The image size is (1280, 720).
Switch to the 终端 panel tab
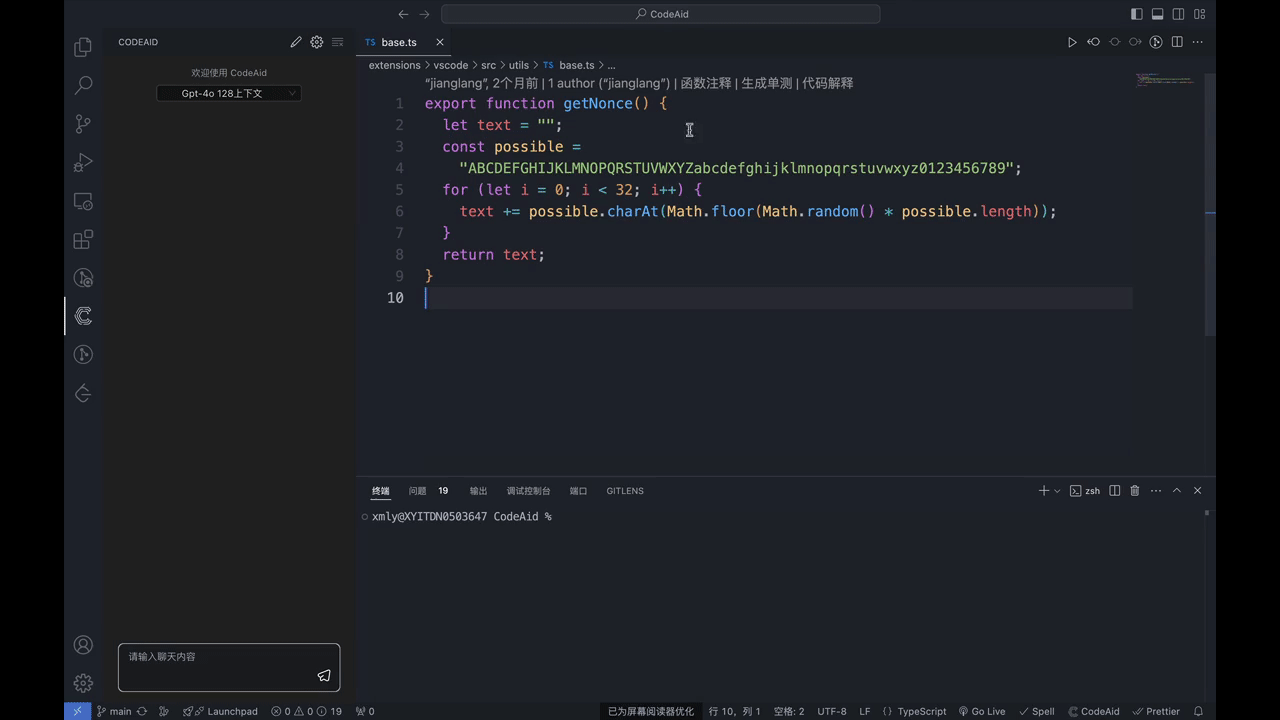coord(381,491)
